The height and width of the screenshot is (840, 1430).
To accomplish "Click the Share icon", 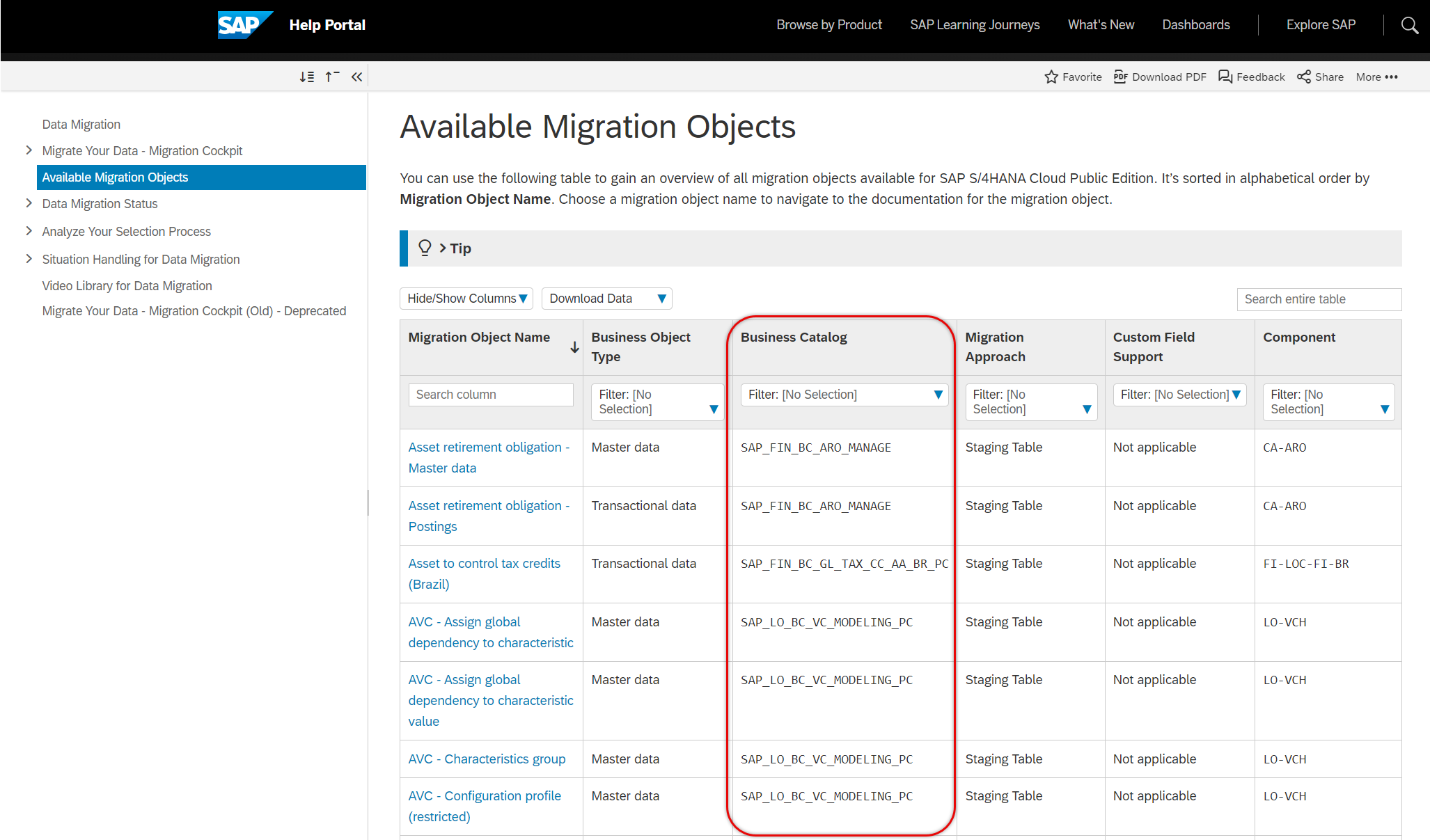I will (x=1304, y=77).
